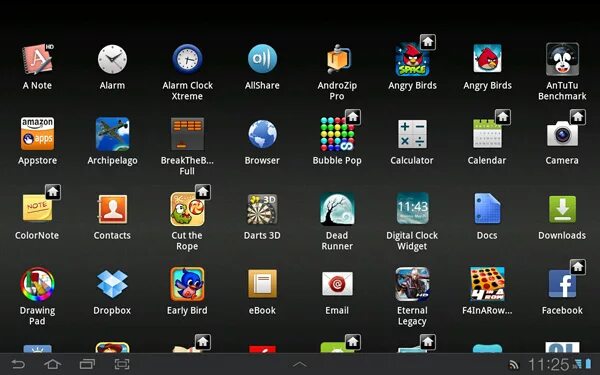Screen dimensions: 600x375
Task: Launch the eBook reader
Action: 262,284
